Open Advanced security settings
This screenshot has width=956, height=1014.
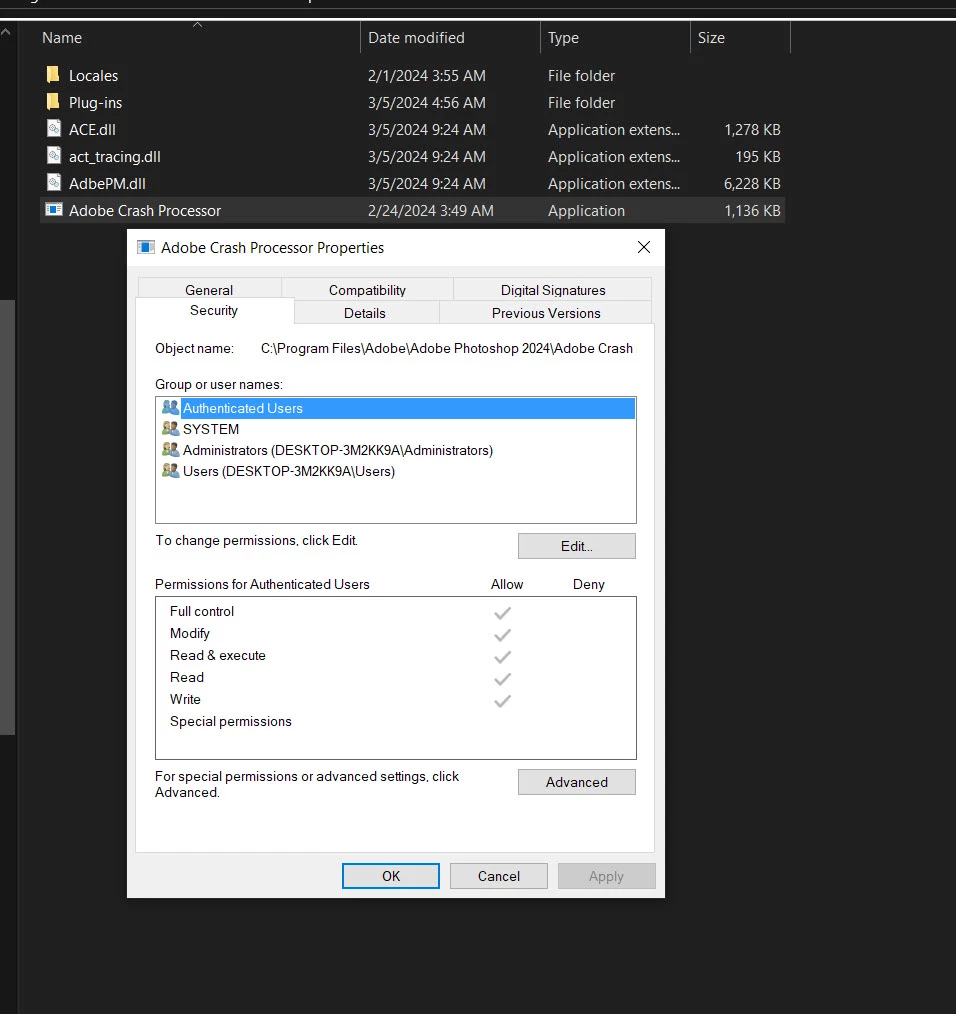point(576,782)
